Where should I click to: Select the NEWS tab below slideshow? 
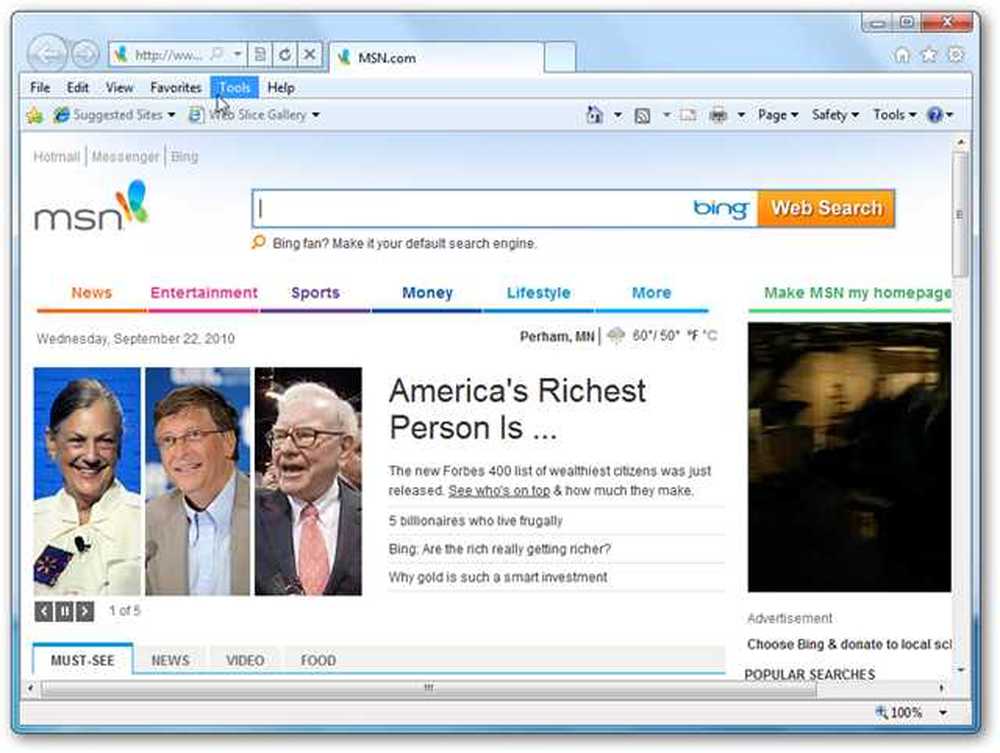click(x=170, y=661)
